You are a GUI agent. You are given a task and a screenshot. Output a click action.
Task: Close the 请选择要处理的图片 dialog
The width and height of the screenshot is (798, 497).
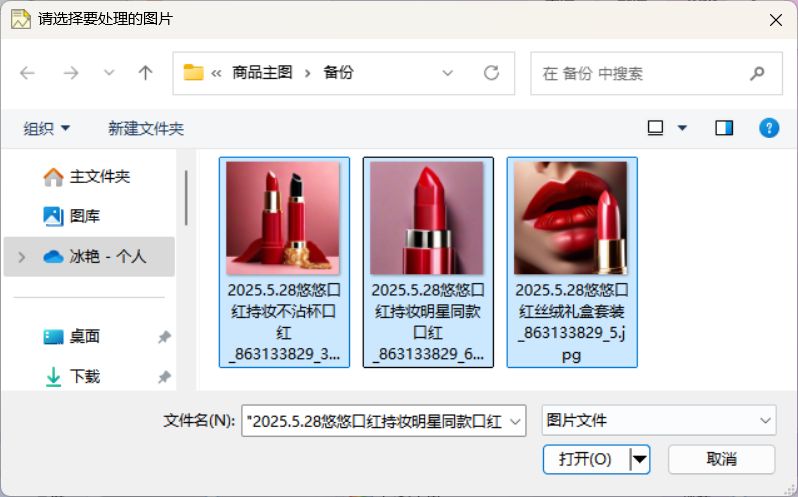(776, 20)
